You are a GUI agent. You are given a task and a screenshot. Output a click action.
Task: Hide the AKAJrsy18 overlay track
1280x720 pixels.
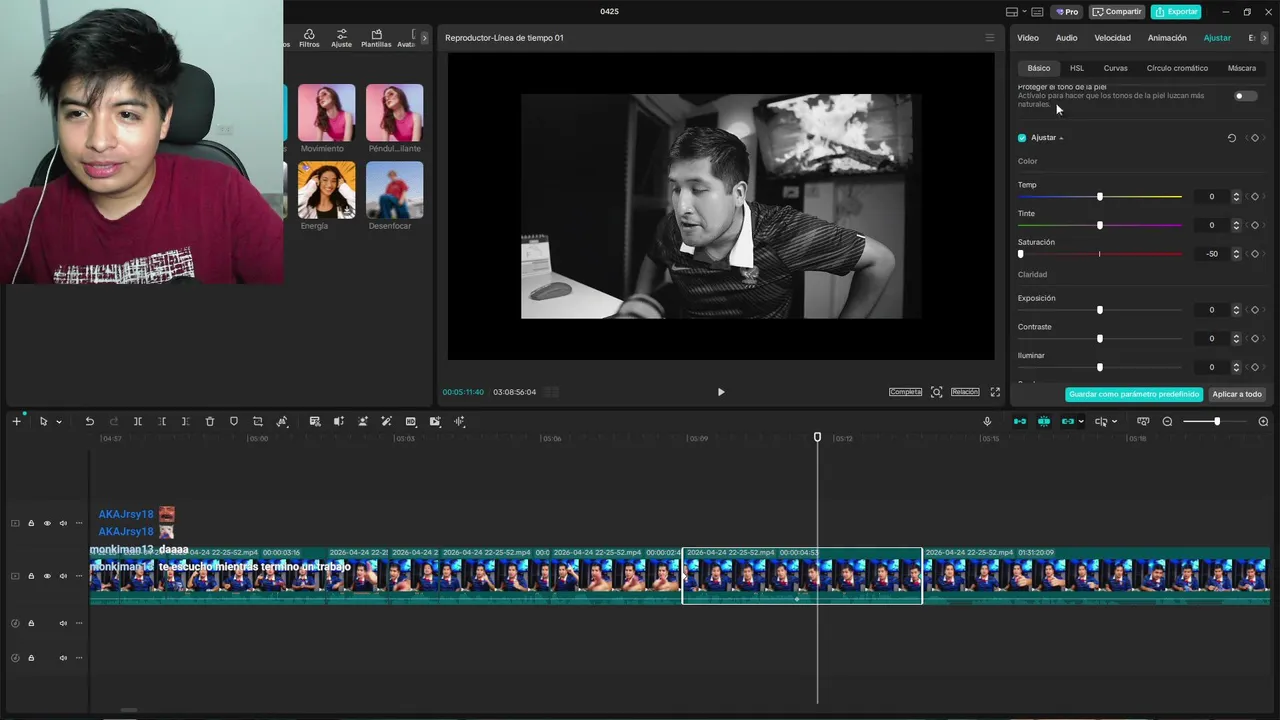point(47,523)
